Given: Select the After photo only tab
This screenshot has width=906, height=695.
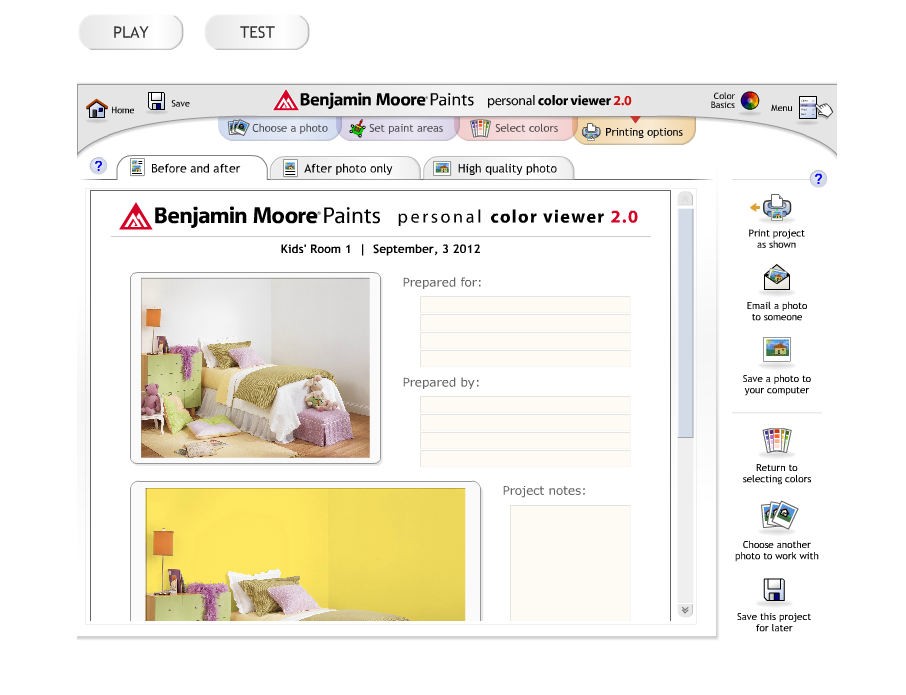Looking at the screenshot, I should (x=345, y=168).
